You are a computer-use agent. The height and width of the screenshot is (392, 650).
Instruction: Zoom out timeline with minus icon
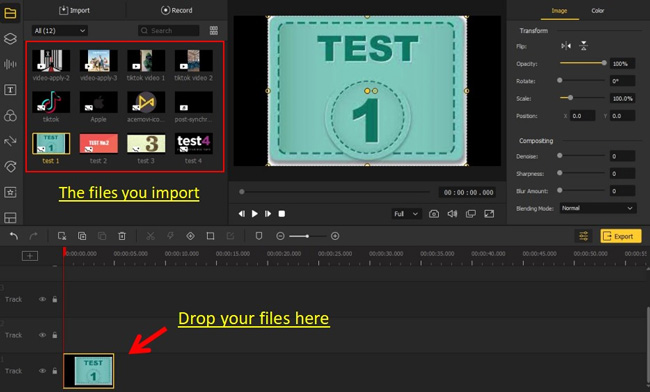(x=280, y=236)
